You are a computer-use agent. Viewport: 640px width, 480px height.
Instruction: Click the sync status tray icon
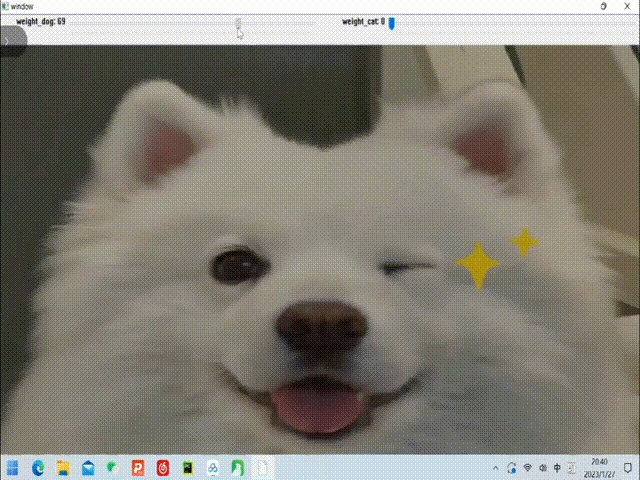pos(511,468)
